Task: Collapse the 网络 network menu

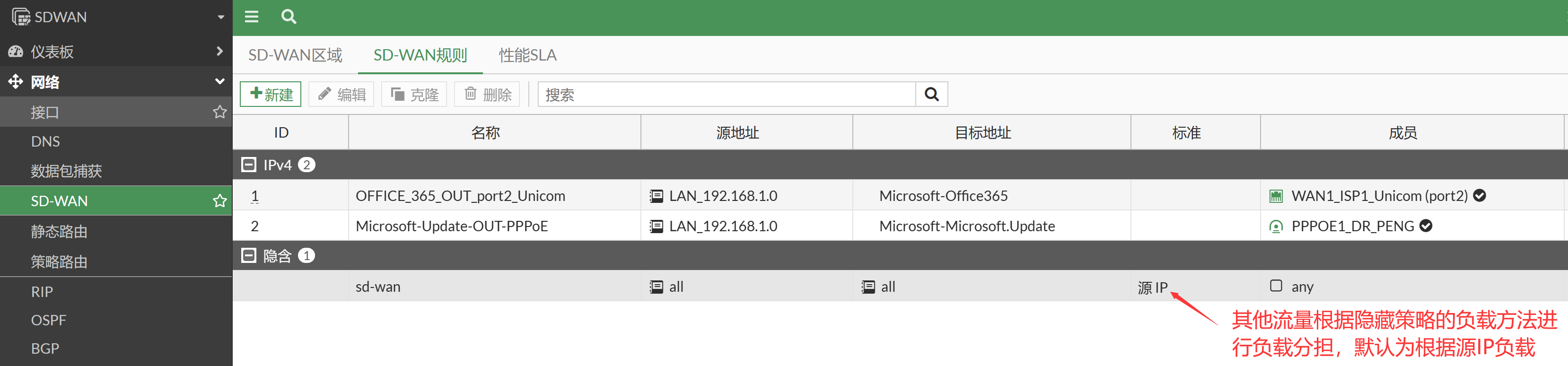Action: [219, 82]
